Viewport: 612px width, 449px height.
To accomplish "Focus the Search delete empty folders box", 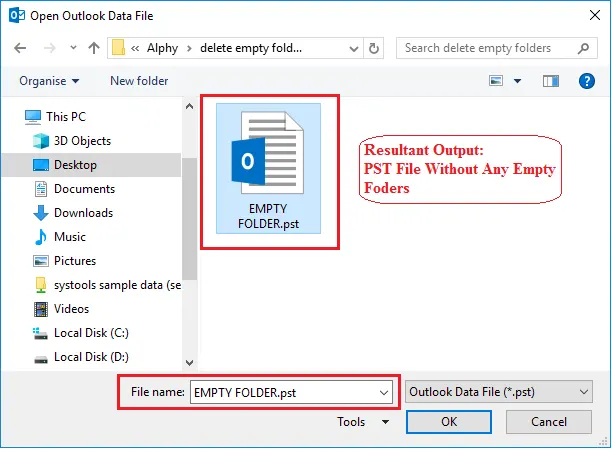I will click(496, 48).
